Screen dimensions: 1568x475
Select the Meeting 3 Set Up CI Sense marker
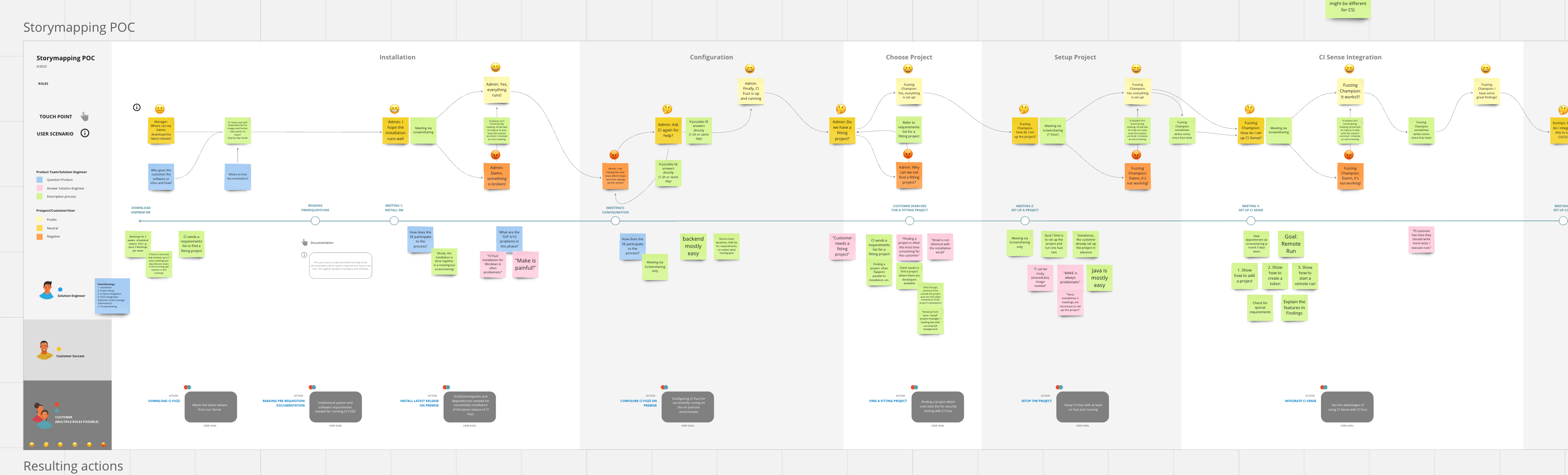tap(1251, 220)
